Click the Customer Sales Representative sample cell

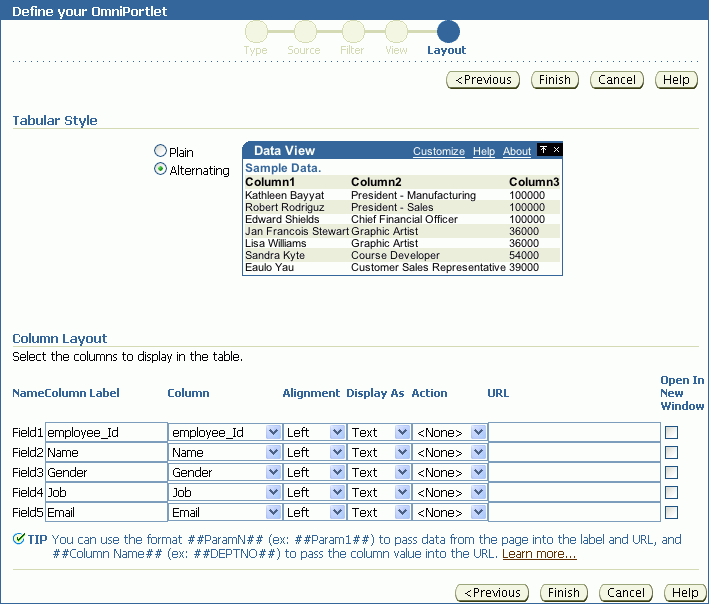[428, 267]
